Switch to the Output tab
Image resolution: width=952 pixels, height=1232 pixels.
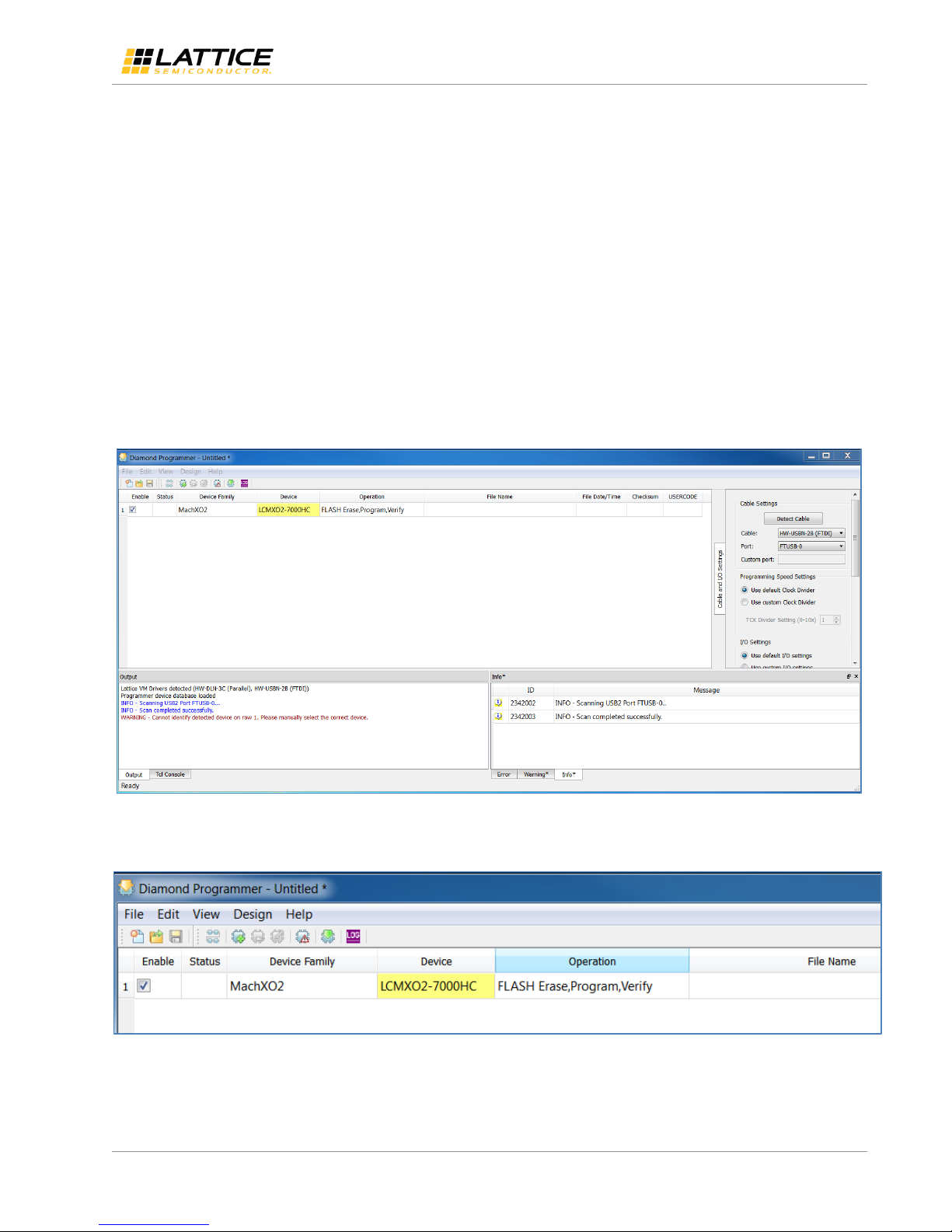tap(134, 775)
